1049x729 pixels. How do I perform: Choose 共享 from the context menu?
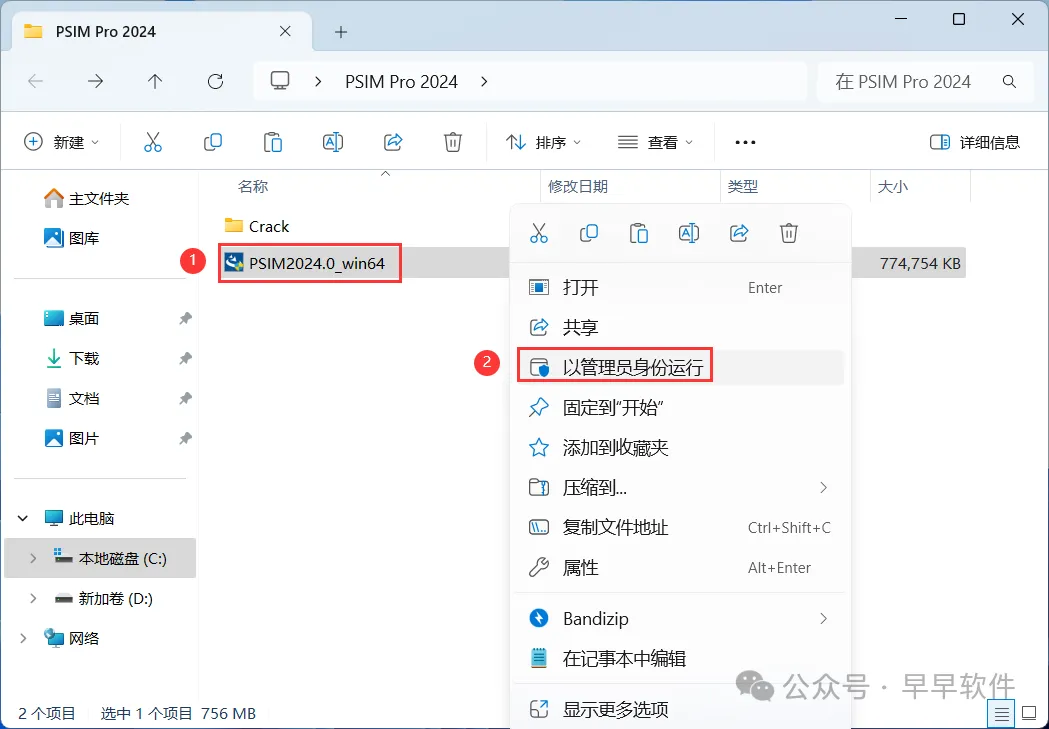678,327
